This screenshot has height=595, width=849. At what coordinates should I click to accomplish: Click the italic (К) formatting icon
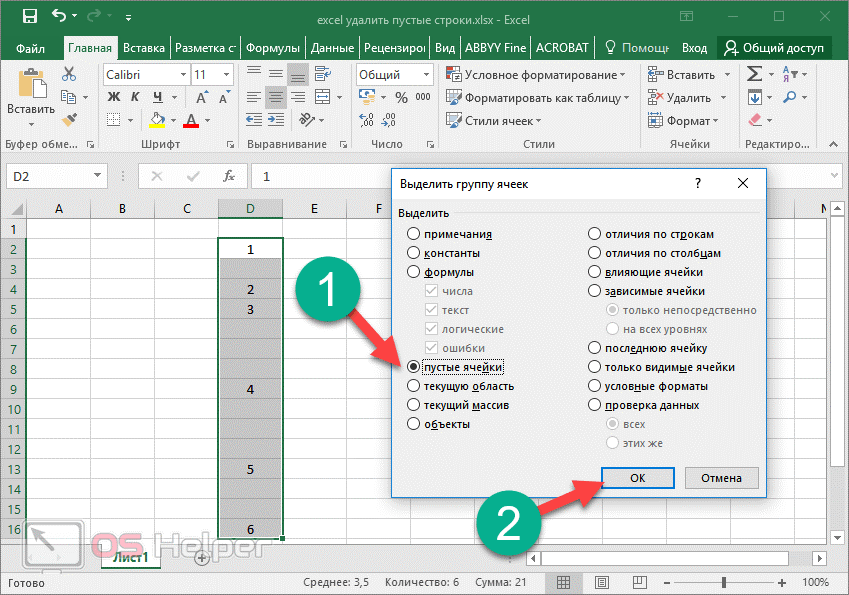[x=135, y=97]
